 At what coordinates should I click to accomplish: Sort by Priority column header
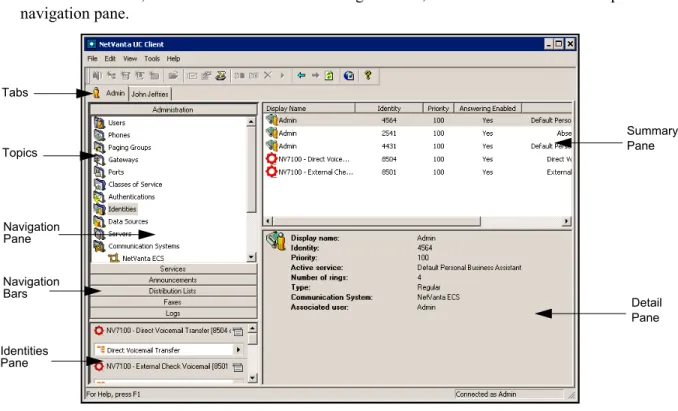(x=438, y=108)
